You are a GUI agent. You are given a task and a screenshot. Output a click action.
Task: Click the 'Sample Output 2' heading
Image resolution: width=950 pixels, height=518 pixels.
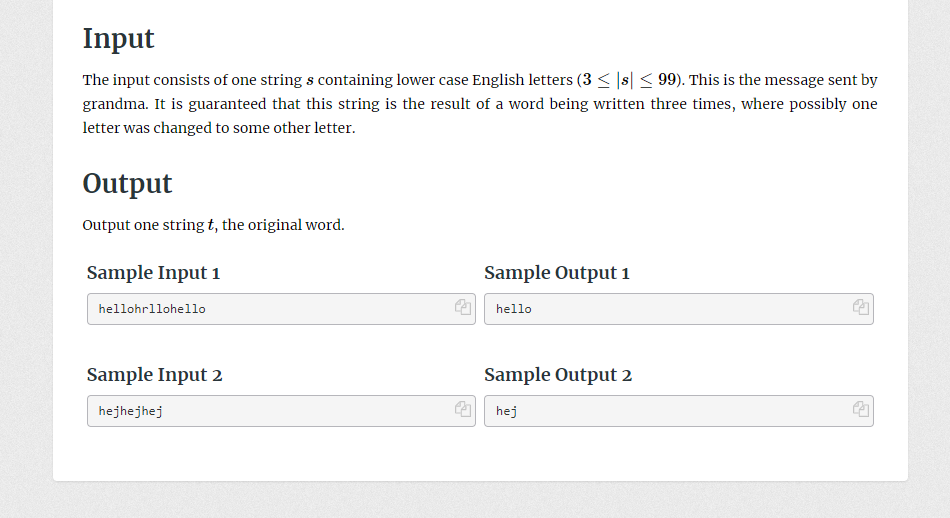pyautogui.click(x=558, y=374)
